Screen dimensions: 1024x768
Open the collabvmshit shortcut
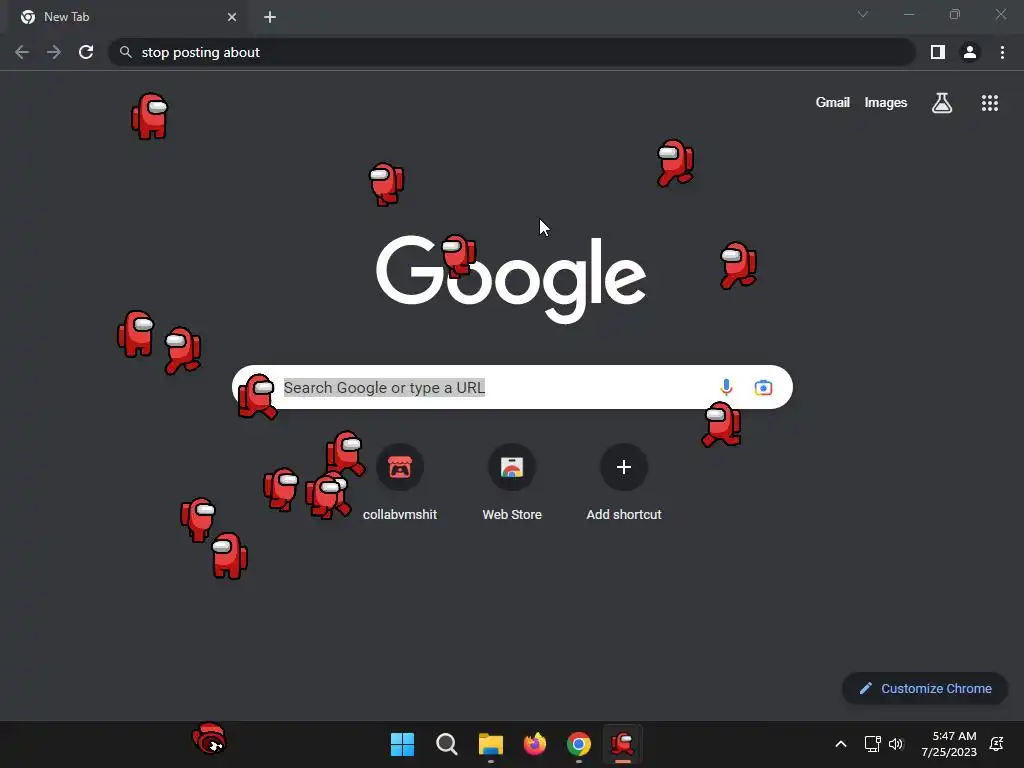[x=400, y=483]
